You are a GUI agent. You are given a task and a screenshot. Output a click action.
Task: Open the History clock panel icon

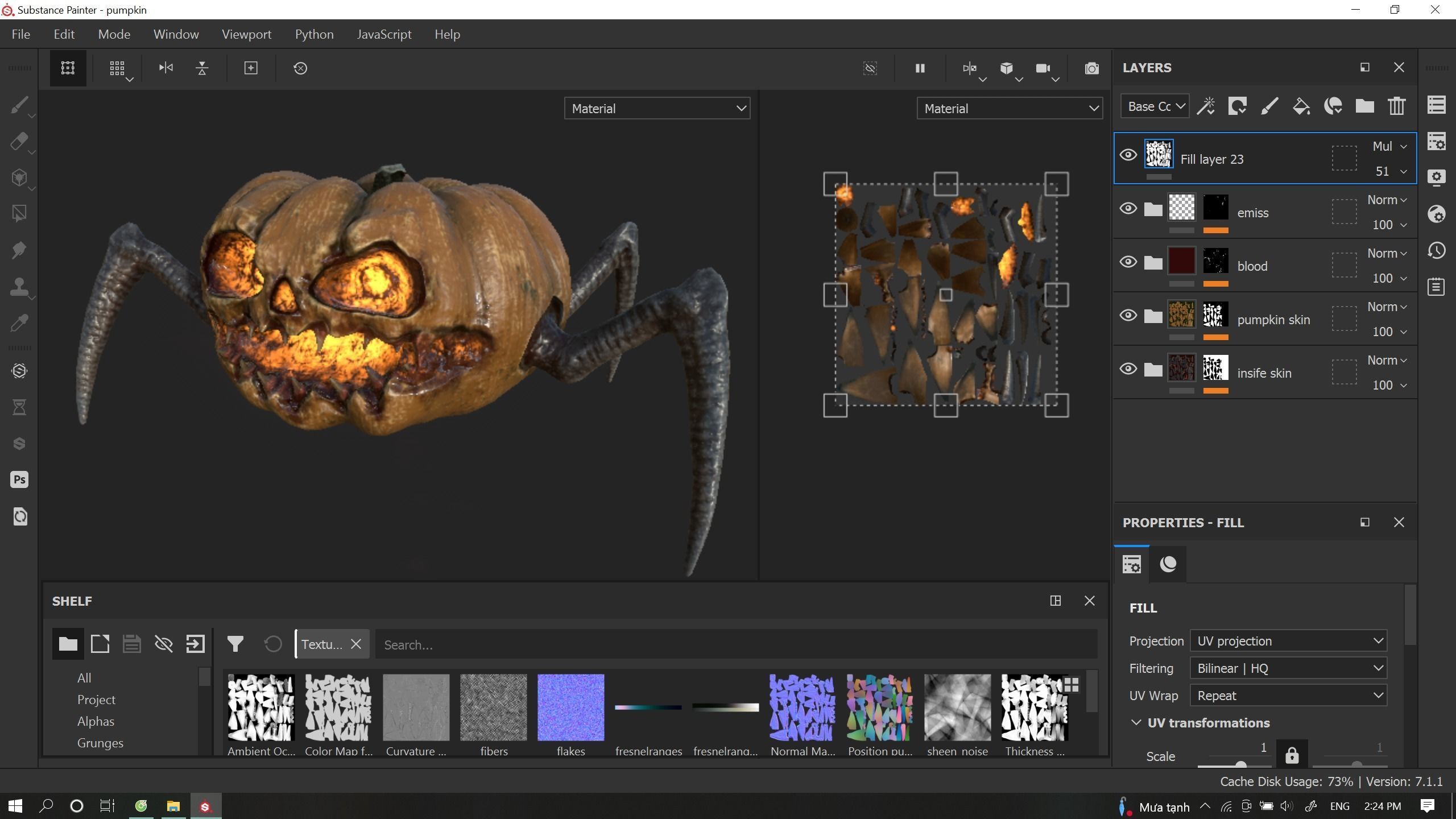pyautogui.click(x=1437, y=250)
